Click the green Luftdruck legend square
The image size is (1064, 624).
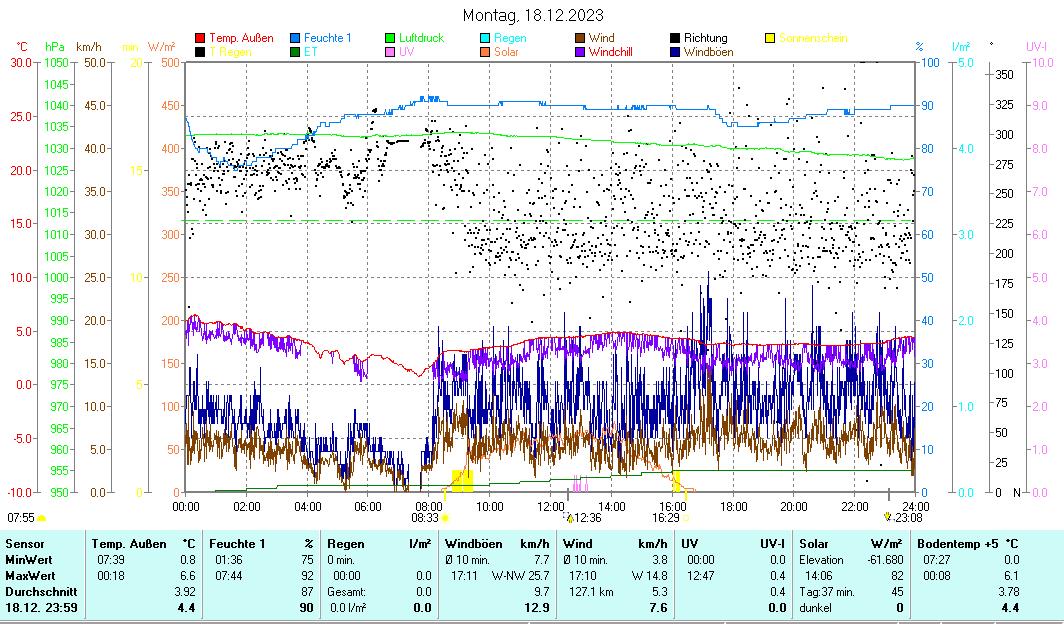[x=390, y=39]
